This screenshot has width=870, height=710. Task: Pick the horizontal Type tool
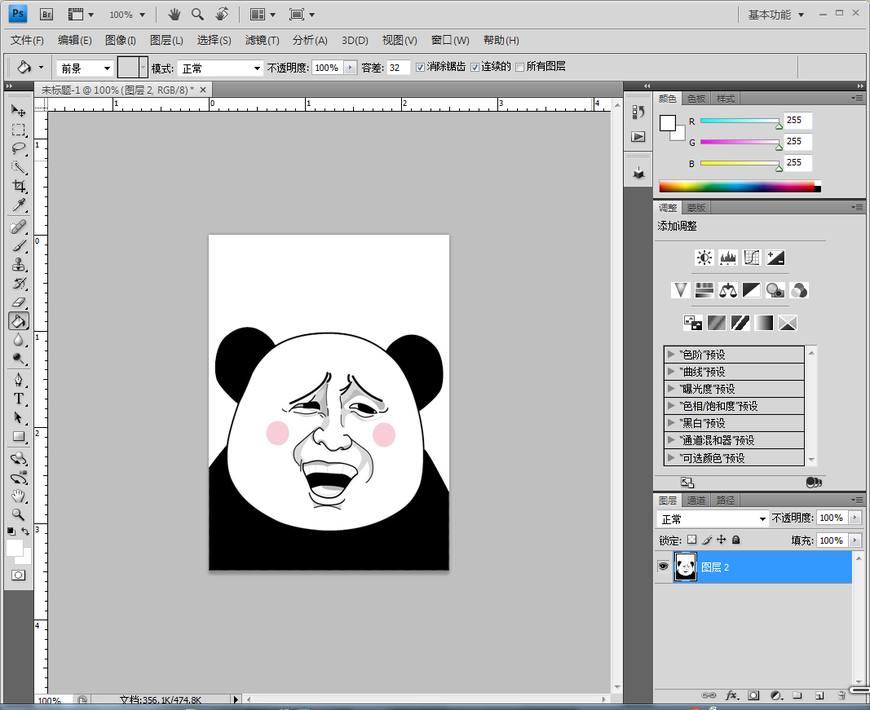point(18,399)
